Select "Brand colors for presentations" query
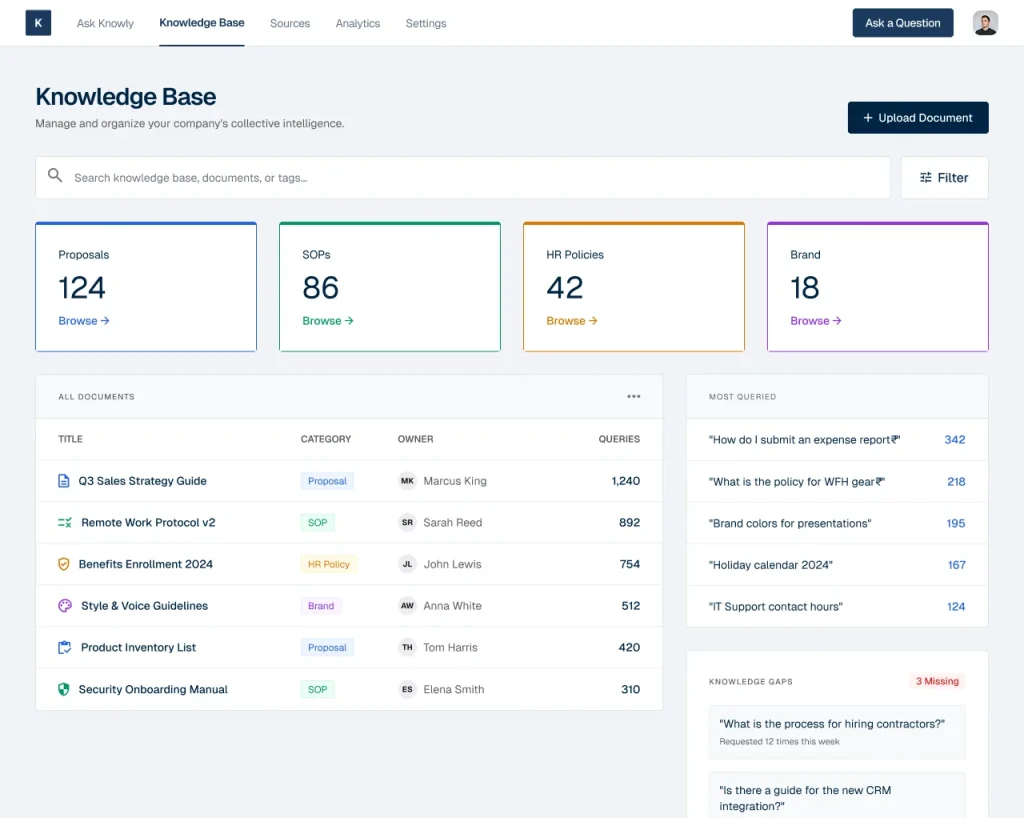 click(x=790, y=524)
